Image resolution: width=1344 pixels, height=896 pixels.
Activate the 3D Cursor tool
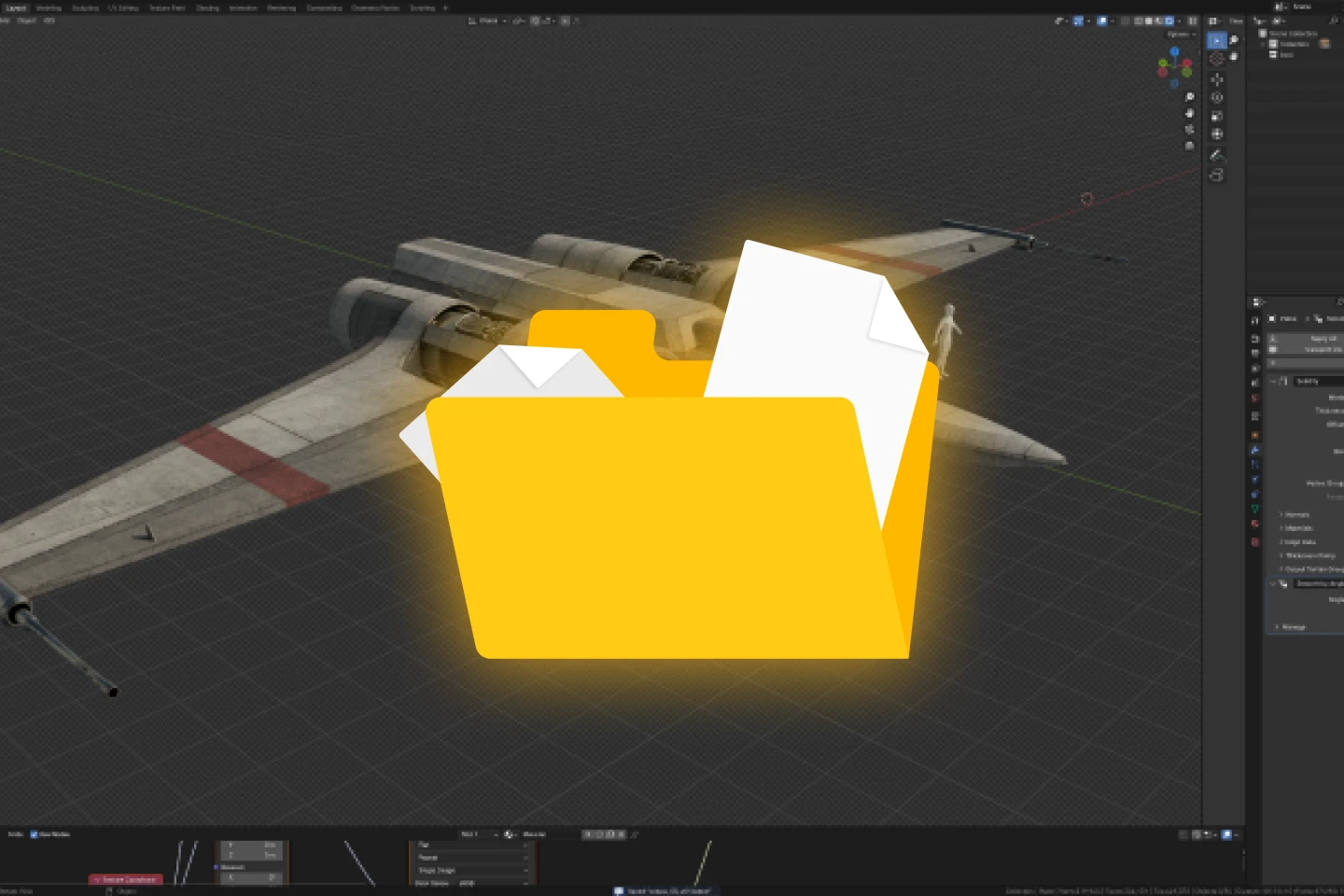(1217, 59)
